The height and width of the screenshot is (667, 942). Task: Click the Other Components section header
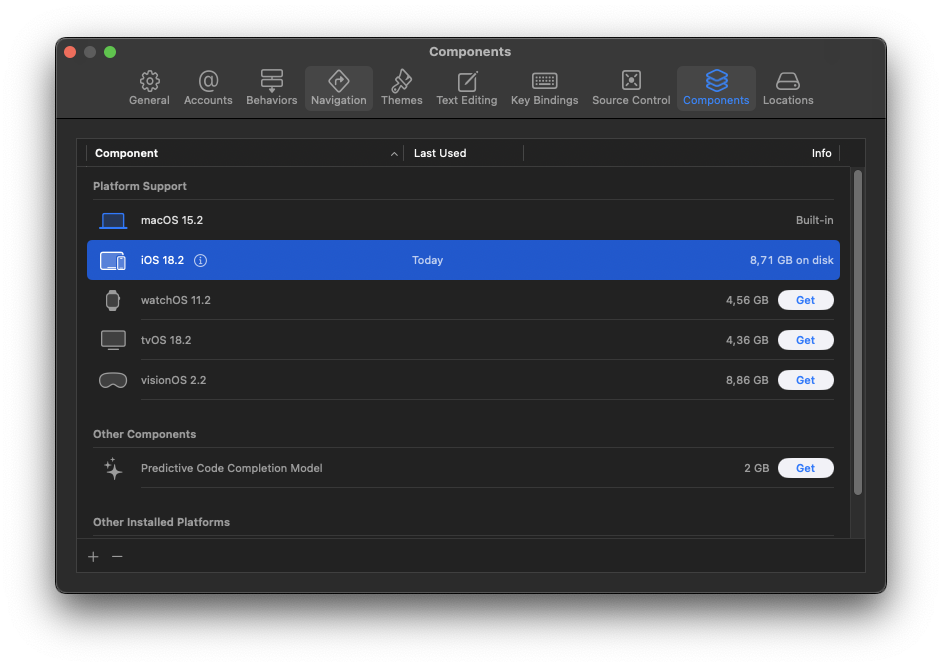point(144,434)
